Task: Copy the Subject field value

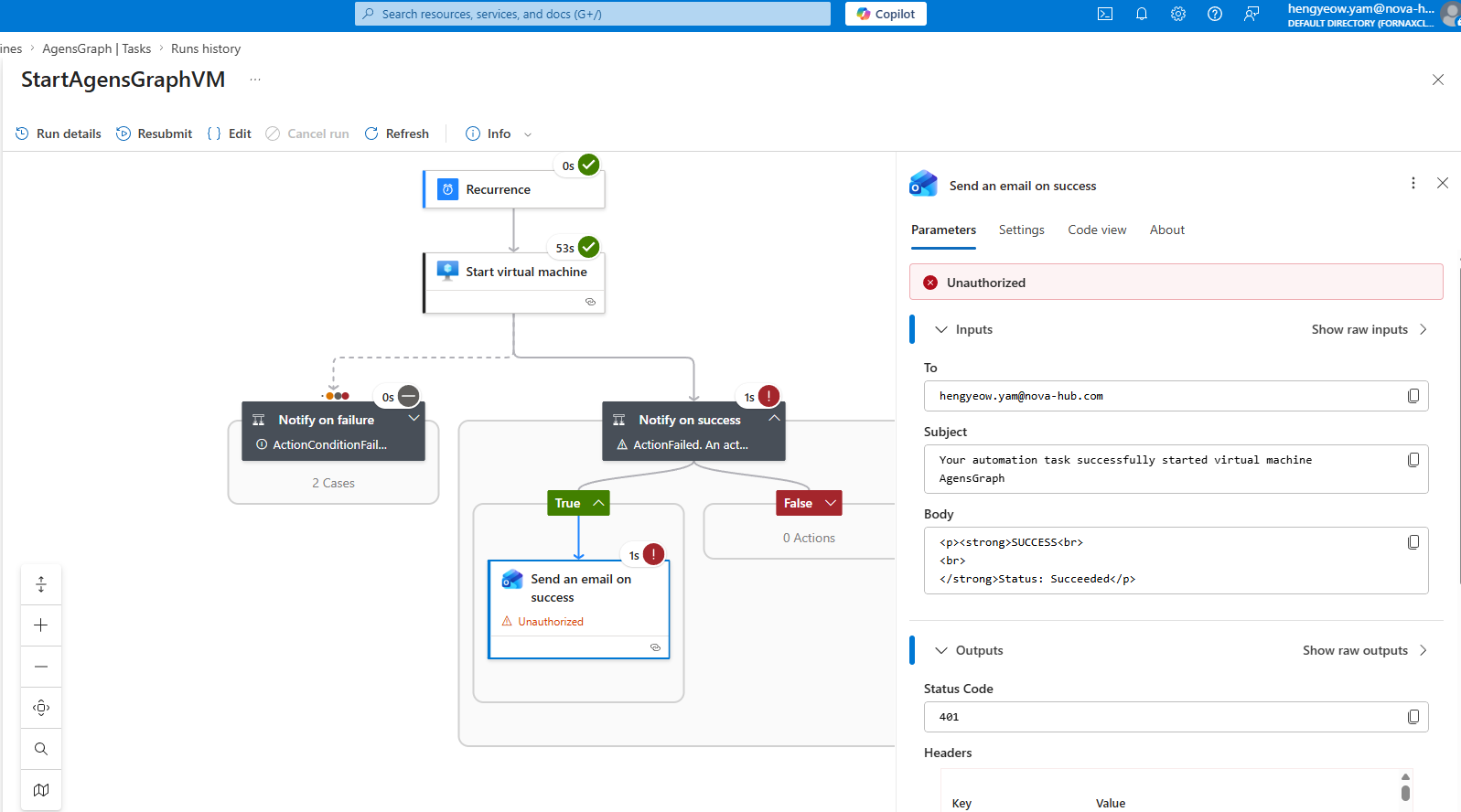Action: pos(1413,460)
